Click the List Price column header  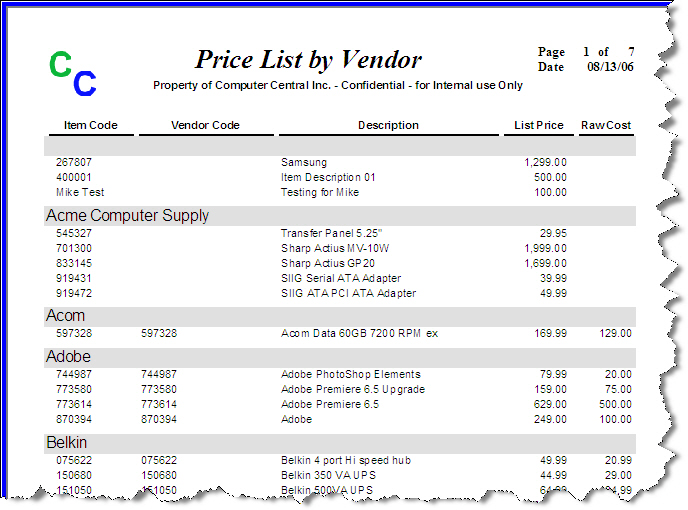(540, 126)
